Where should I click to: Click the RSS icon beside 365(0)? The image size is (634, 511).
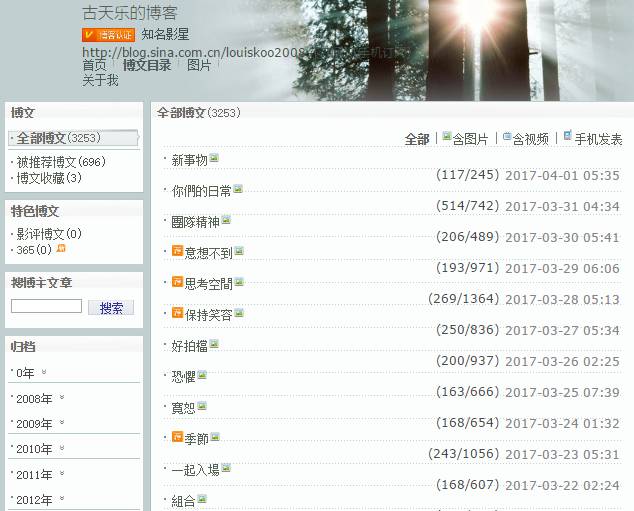click(61, 248)
